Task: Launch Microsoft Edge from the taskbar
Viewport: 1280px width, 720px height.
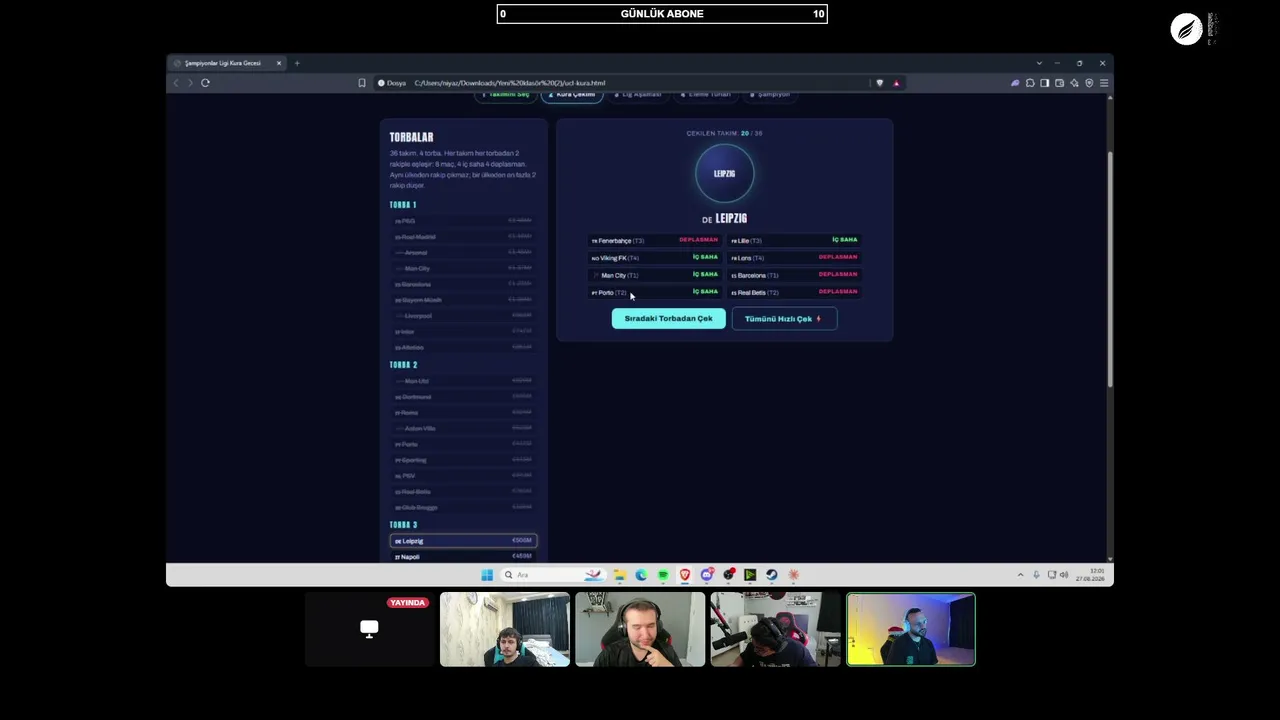Action: (641, 575)
